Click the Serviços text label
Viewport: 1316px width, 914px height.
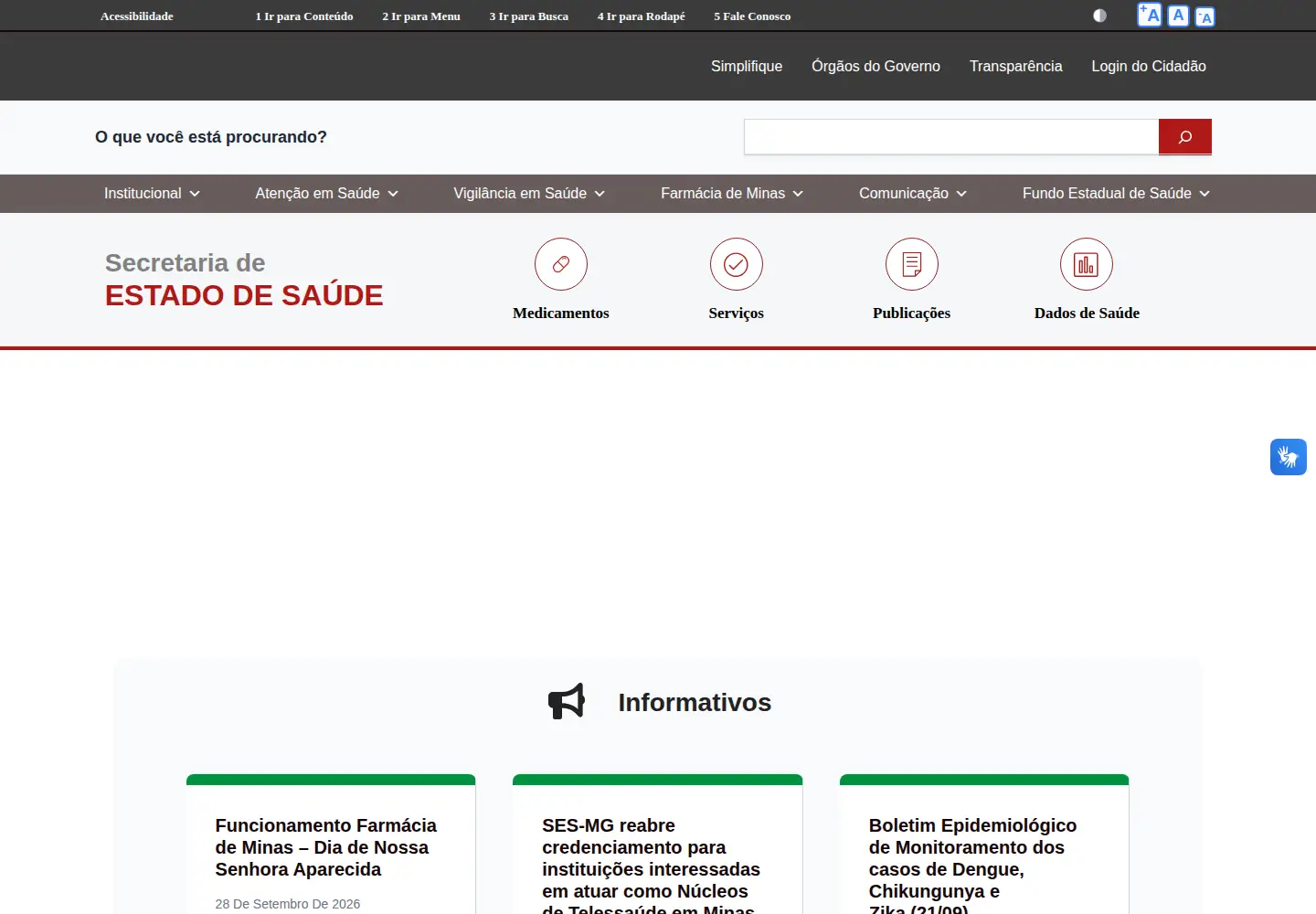click(737, 313)
